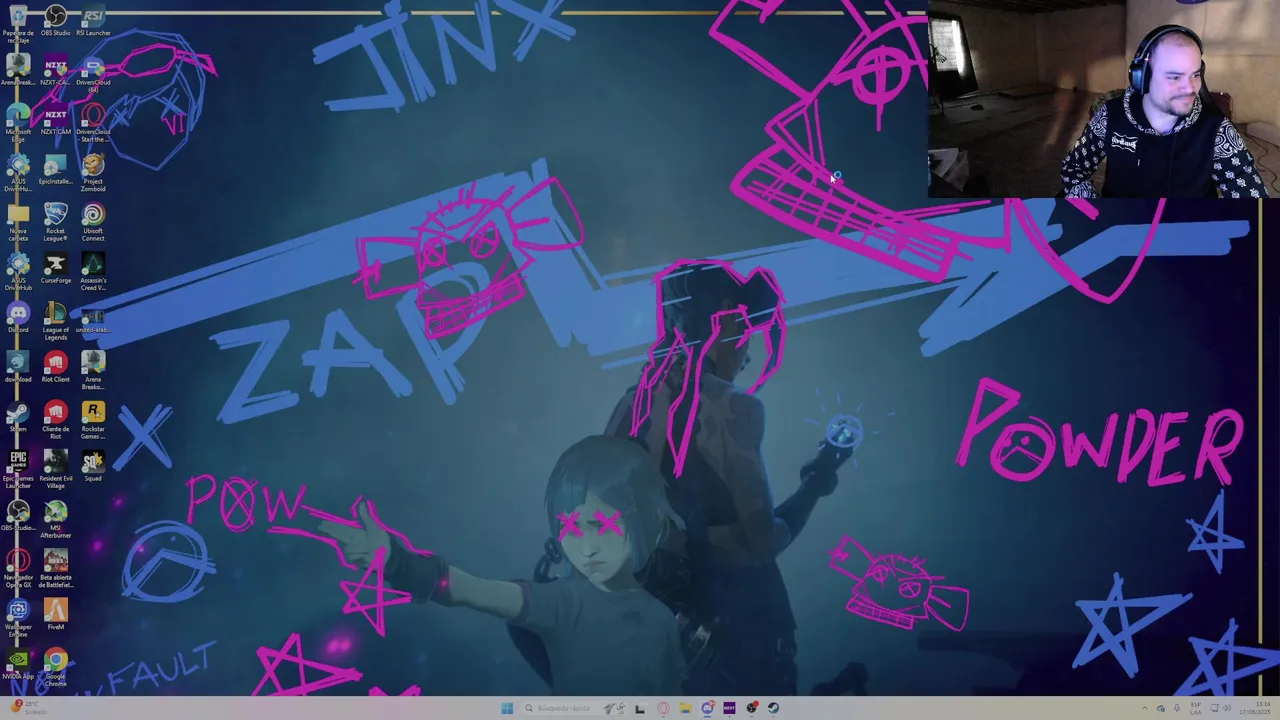Image resolution: width=1280 pixels, height=720 pixels.
Task: Open the NVIDIA App desktop shortcut
Action: (x=18, y=663)
